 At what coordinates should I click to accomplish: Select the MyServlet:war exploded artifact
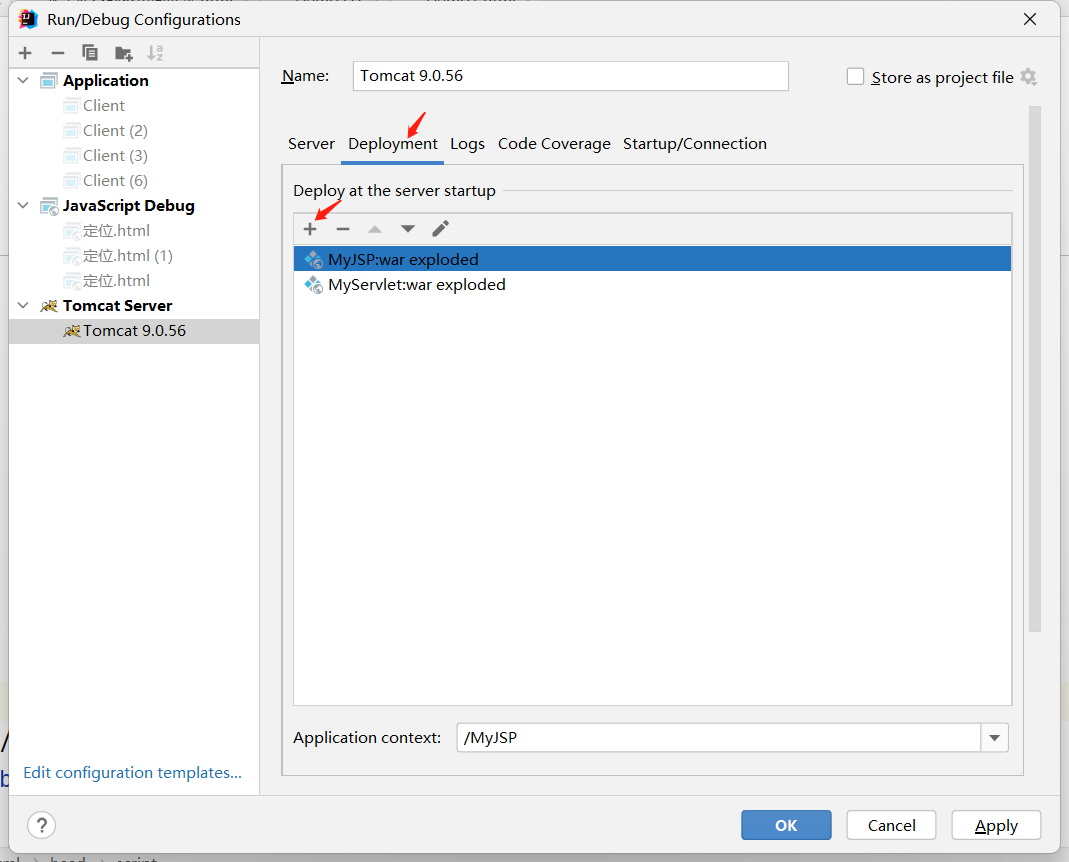pyautogui.click(x=652, y=284)
